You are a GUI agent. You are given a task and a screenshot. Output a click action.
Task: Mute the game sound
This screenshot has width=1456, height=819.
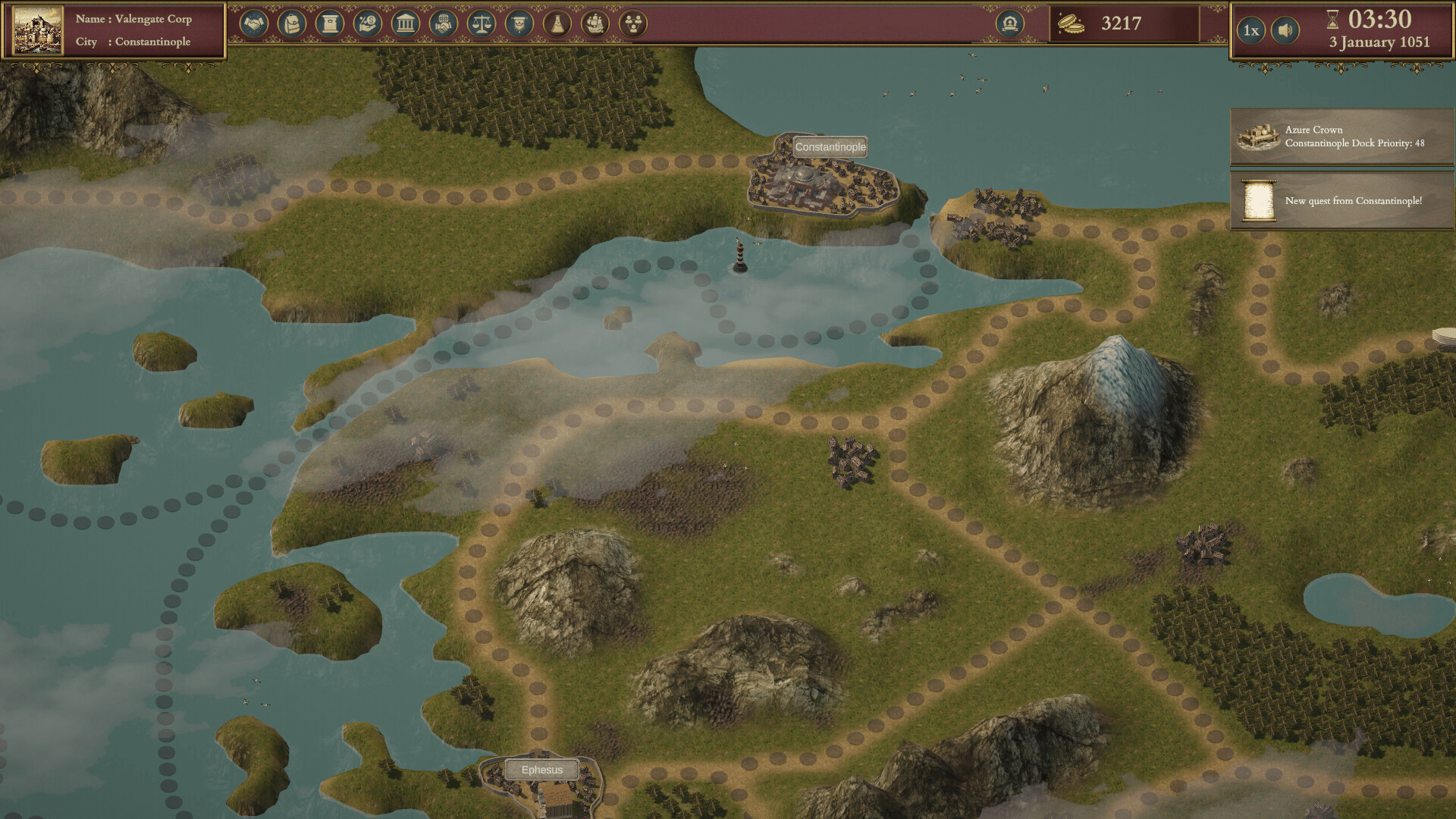pos(1285,30)
